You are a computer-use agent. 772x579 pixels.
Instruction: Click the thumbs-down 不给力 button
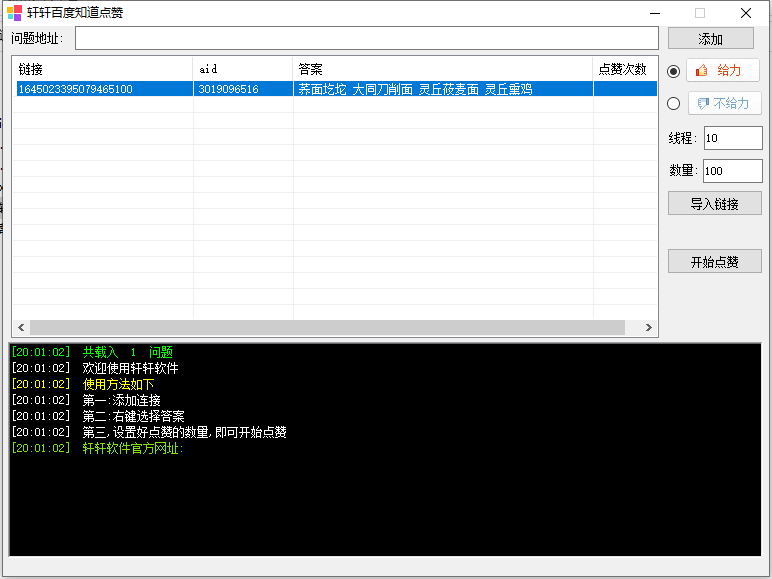[x=725, y=103]
